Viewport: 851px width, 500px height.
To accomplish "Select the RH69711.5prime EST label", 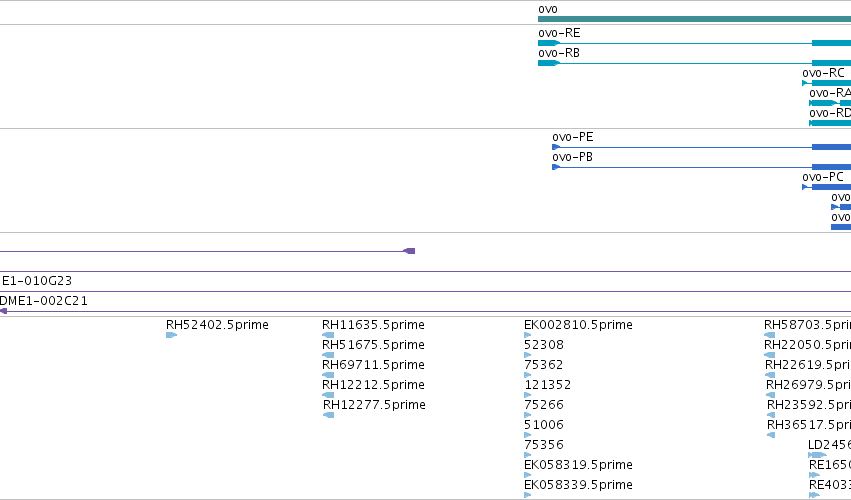I will (x=373, y=365).
